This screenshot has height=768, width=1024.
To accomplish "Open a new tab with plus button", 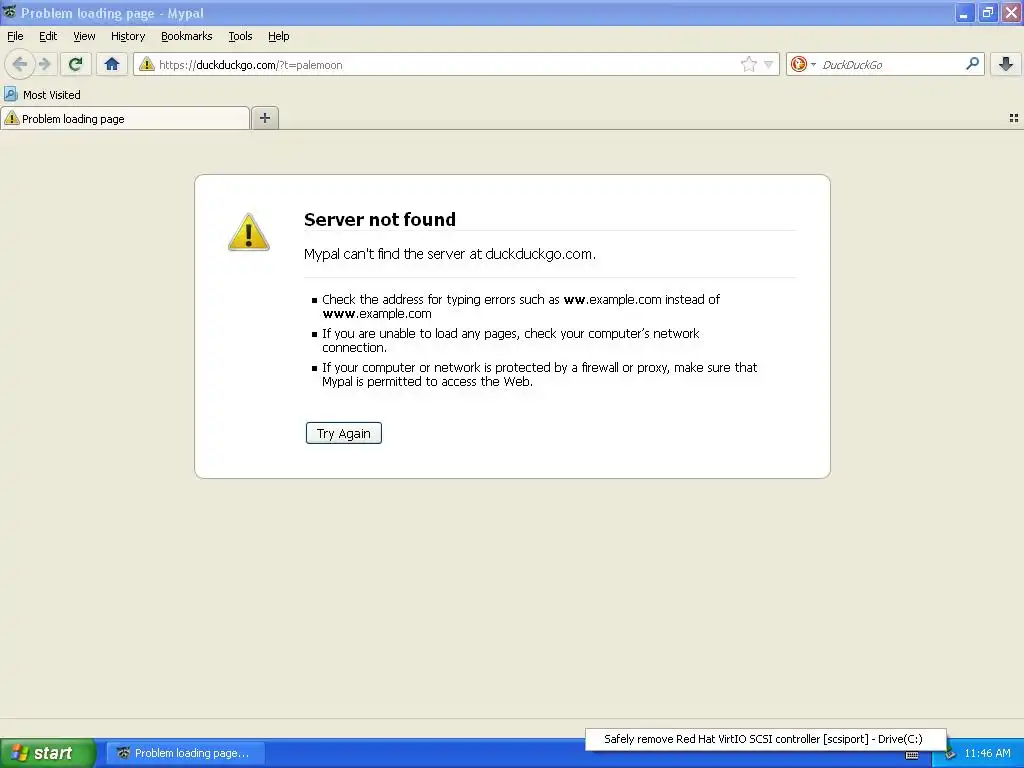I will coord(265,118).
